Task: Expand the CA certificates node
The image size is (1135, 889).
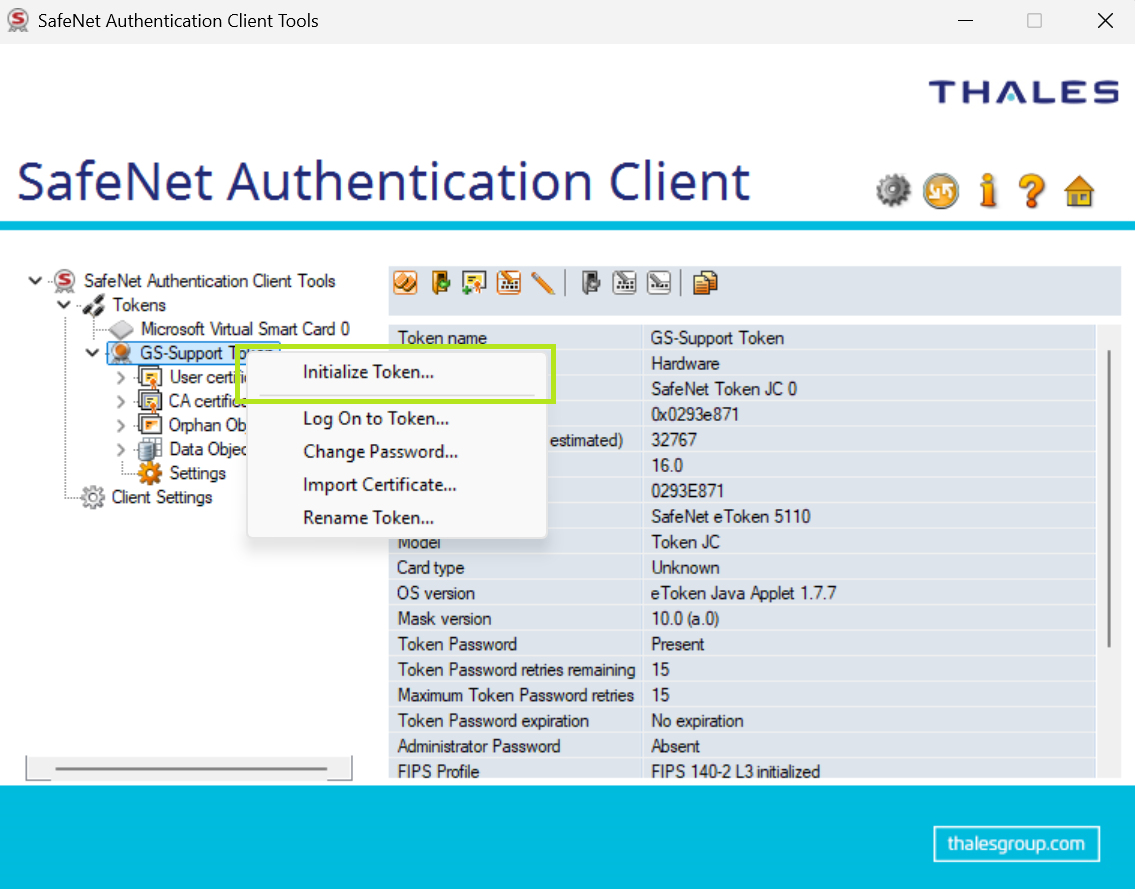Action: click(121, 401)
